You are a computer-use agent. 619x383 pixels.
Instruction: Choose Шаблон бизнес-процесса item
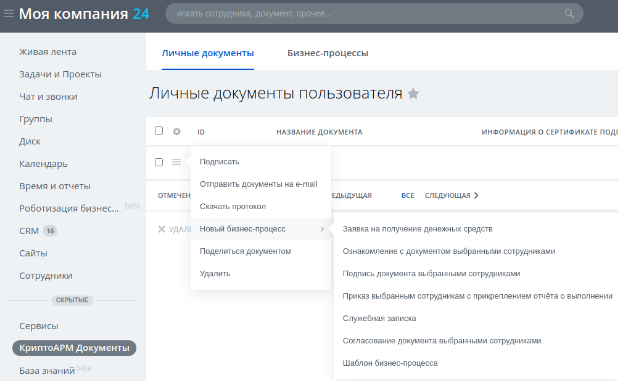pyautogui.click(x=390, y=363)
